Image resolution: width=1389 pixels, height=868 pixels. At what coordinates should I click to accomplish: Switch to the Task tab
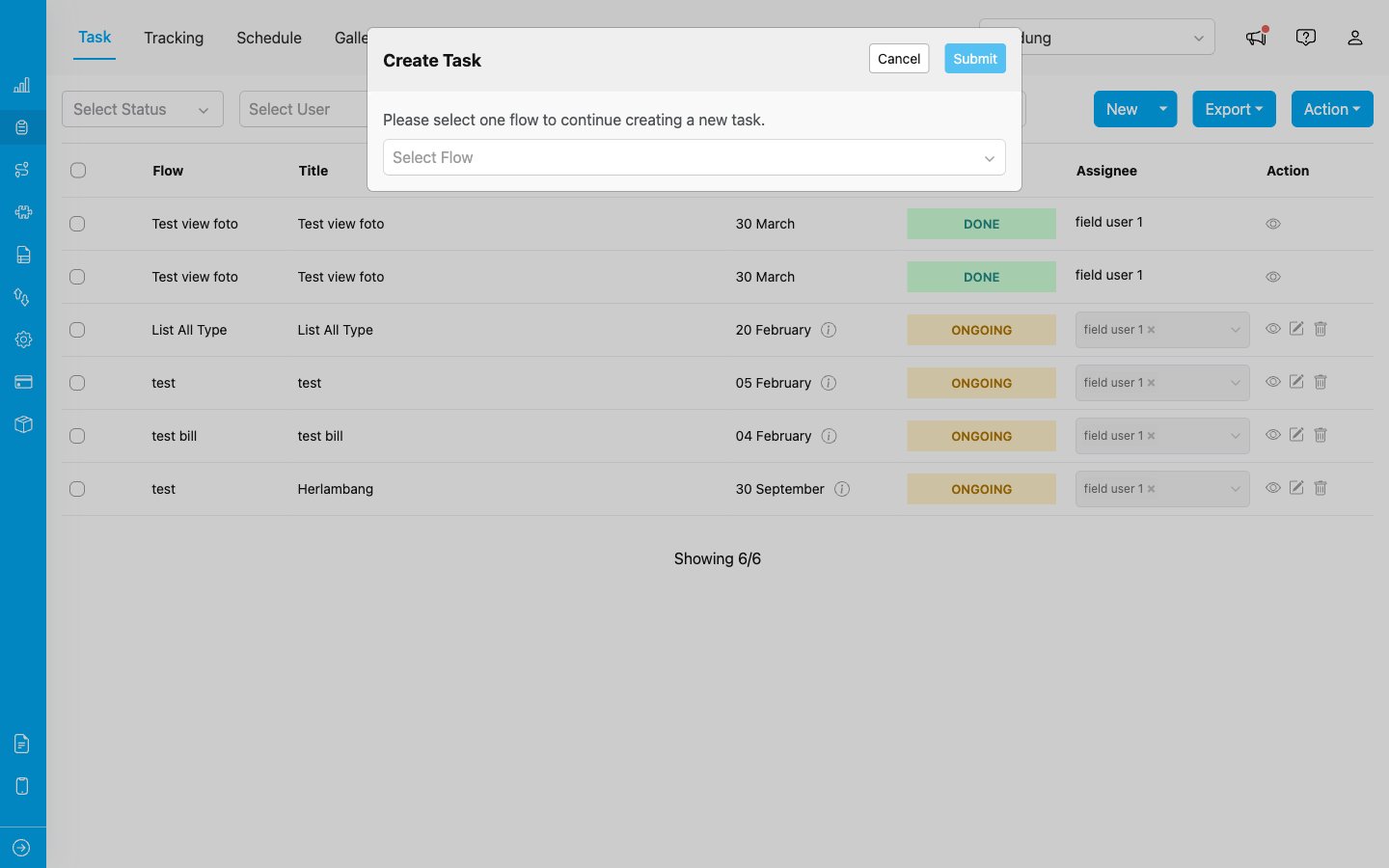click(x=95, y=38)
